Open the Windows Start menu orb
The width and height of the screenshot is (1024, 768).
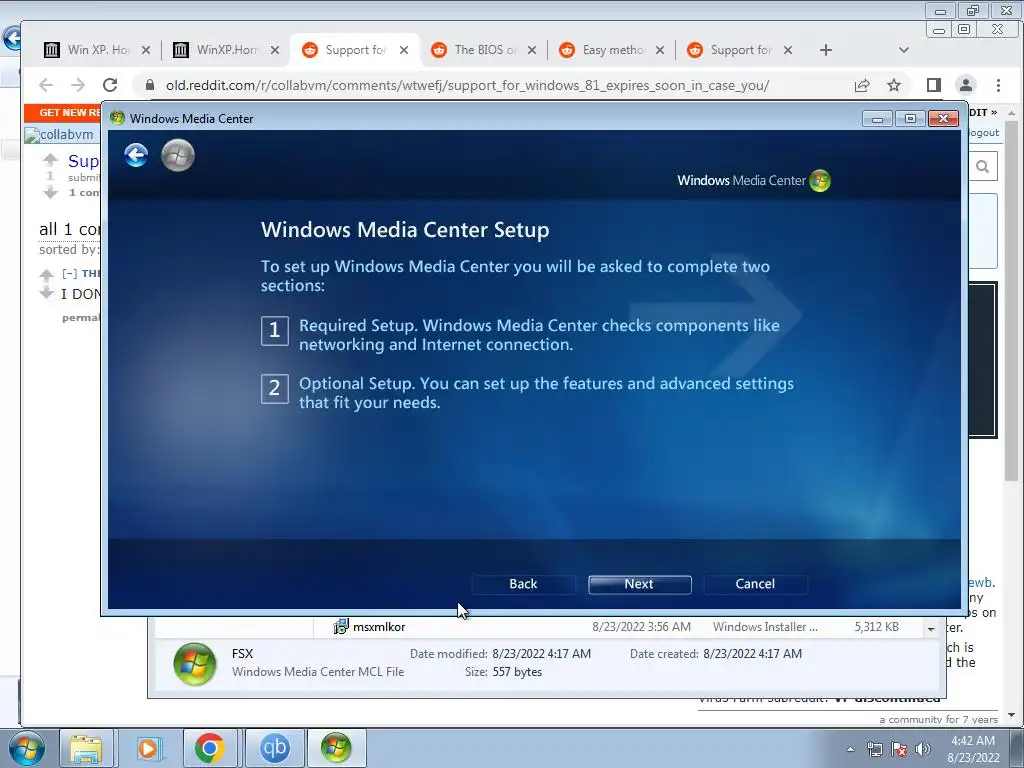pyautogui.click(x=27, y=748)
